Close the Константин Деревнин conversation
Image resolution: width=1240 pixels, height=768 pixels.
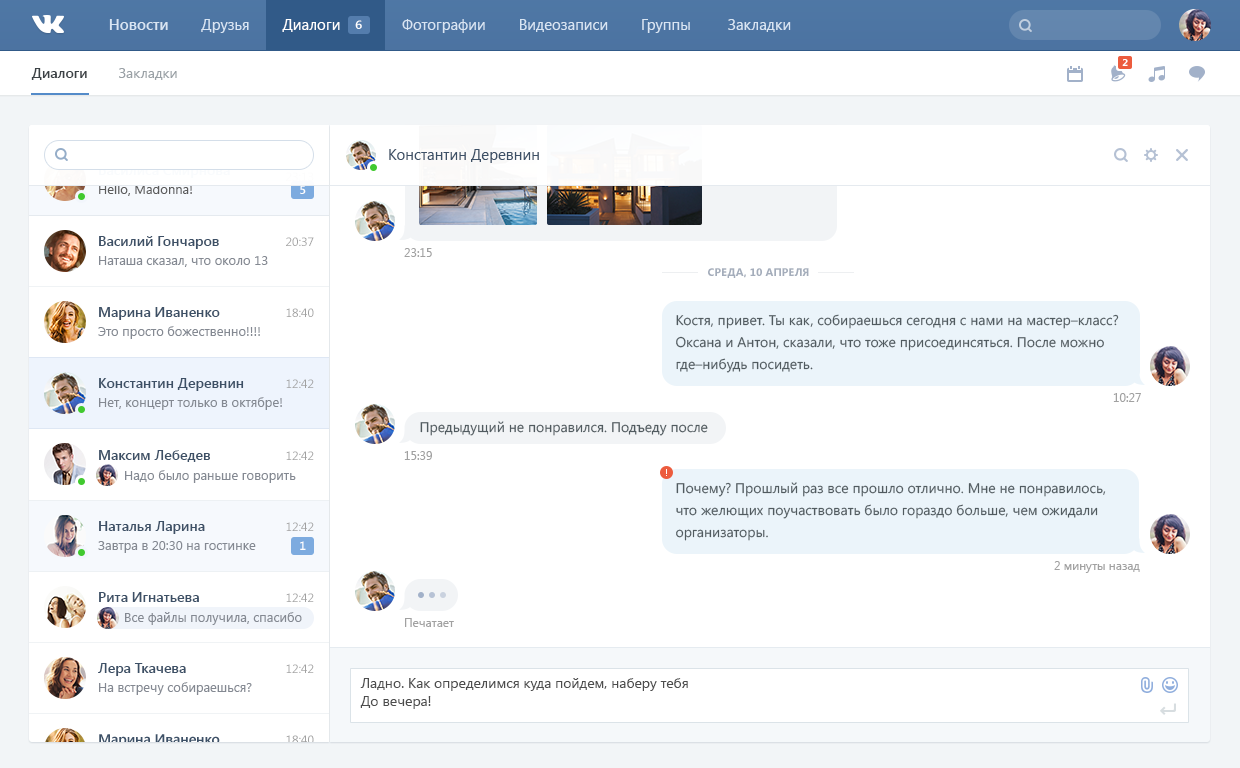[1182, 155]
